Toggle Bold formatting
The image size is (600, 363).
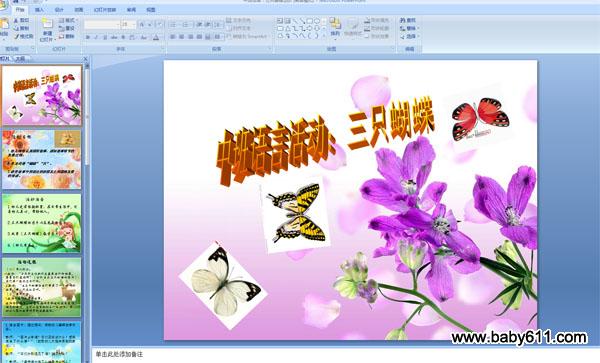coord(88,37)
